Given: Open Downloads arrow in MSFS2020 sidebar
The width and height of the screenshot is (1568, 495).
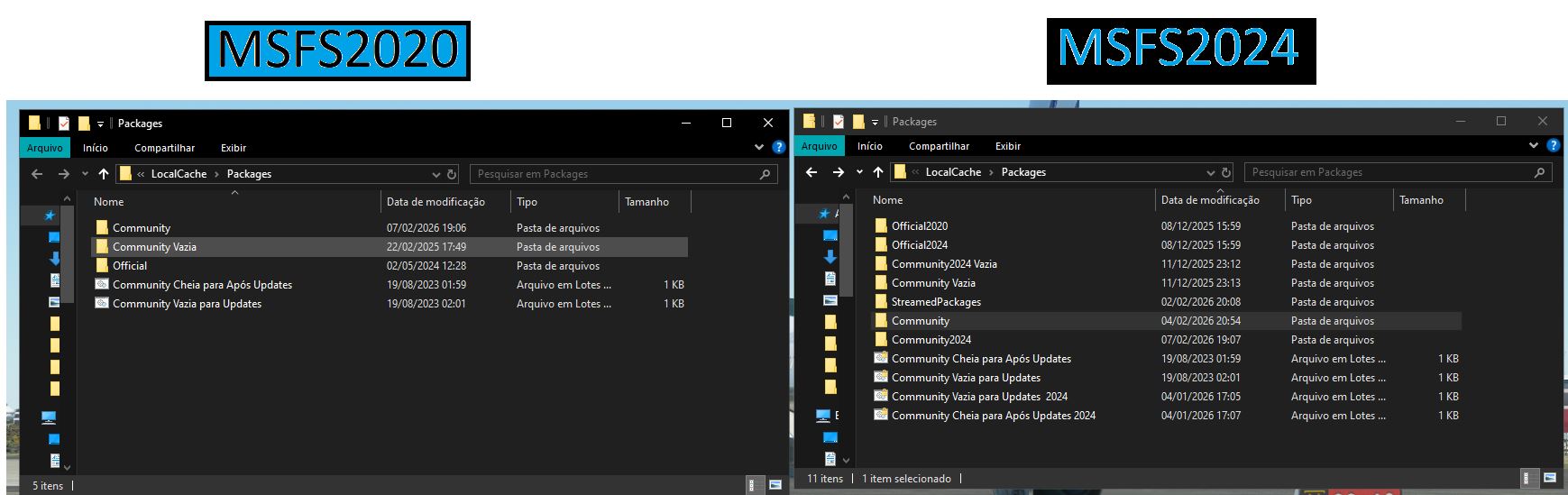Looking at the screenshot, I should (54, 259).
